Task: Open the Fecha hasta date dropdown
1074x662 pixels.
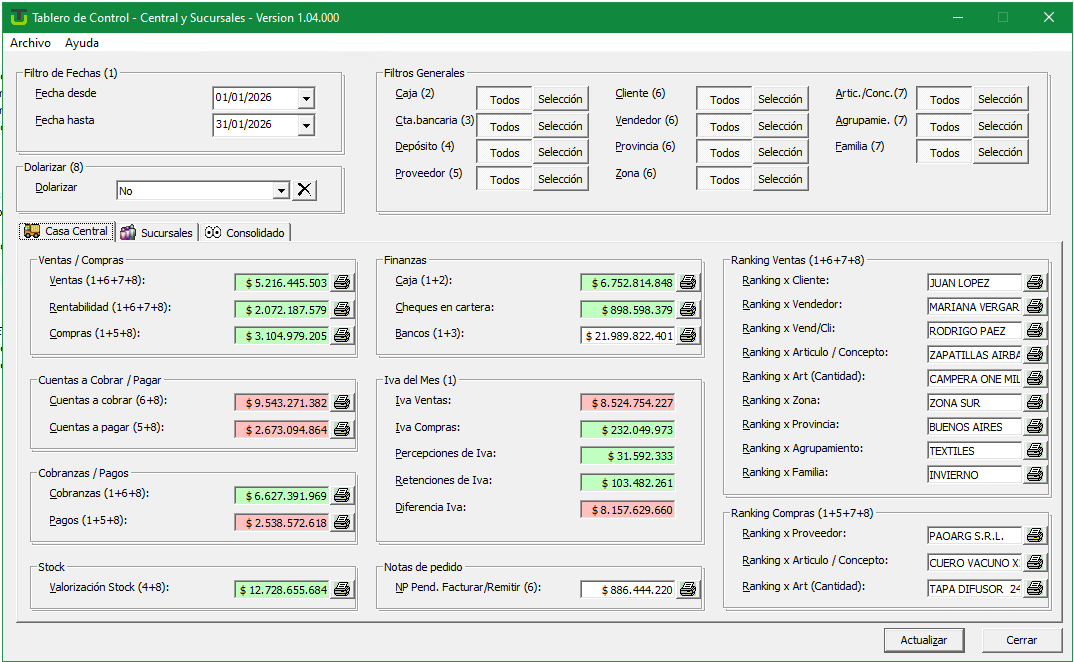Action: click(x=306, y=125)
